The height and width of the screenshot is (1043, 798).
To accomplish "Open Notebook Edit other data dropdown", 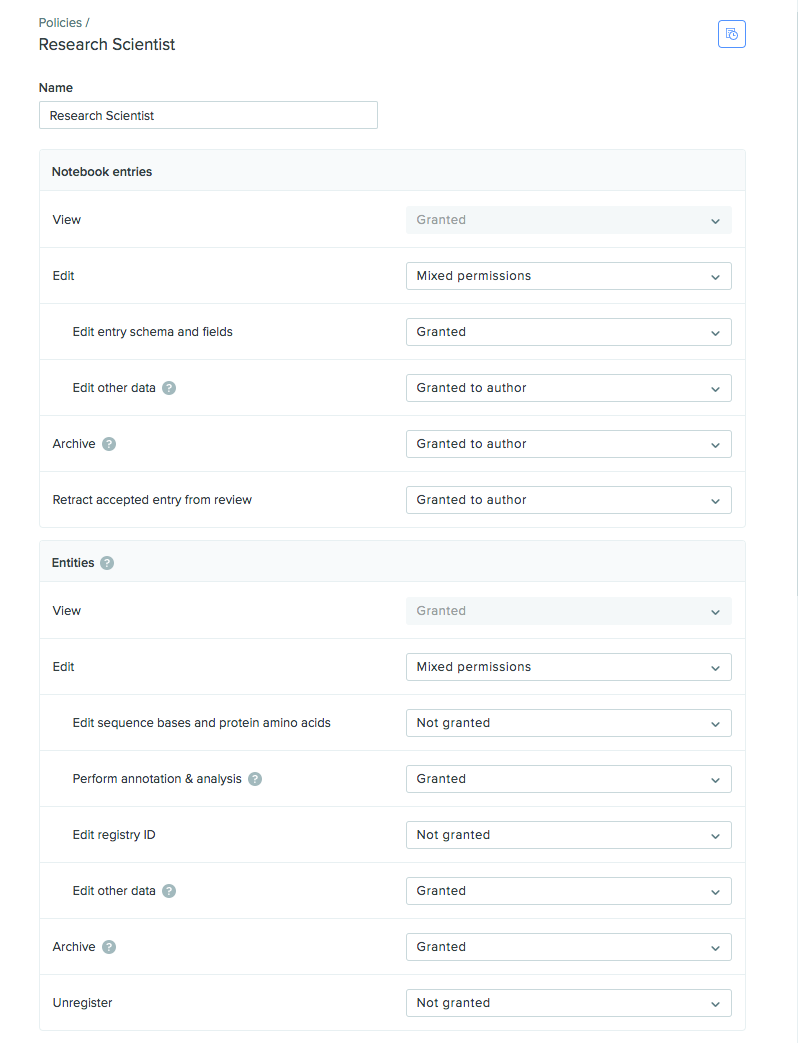I will (x=568, y=388).
